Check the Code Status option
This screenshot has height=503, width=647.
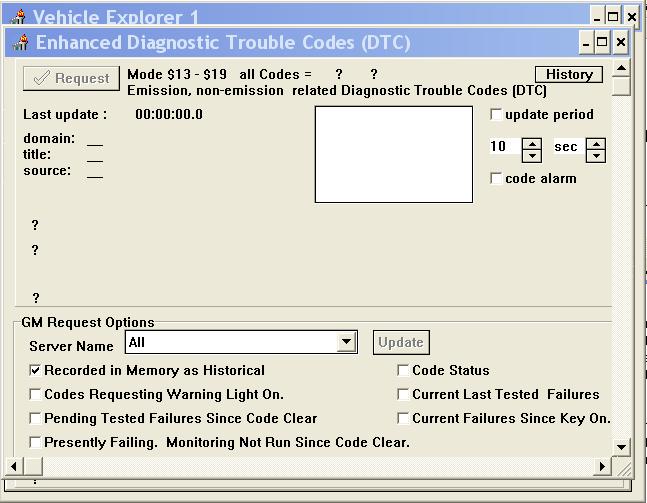(x=404, y=371)
